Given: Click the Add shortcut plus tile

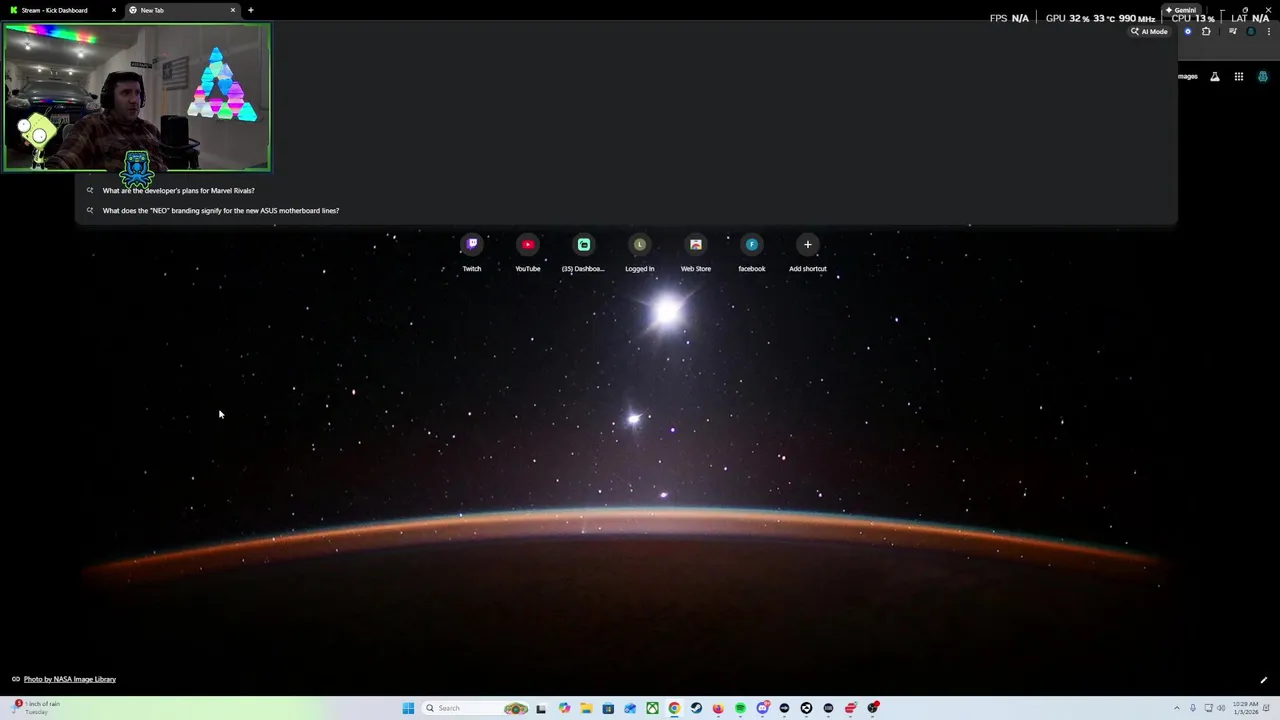Looking at the screenshot, I should pyautogui.click(x=808, y=253).
